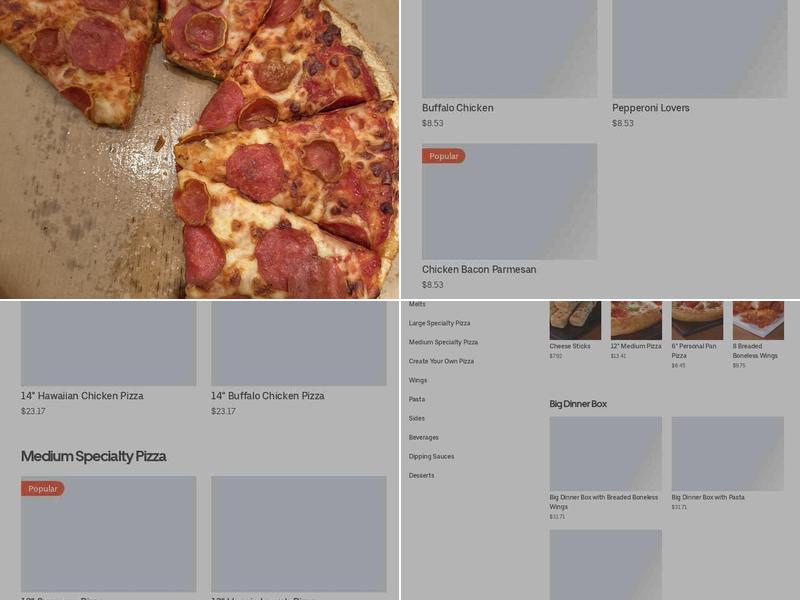Open the Big Dinner Box with Breaded Boneless Wings image
This screenshot has height=600, width=800.
click(x=606, y=454)
